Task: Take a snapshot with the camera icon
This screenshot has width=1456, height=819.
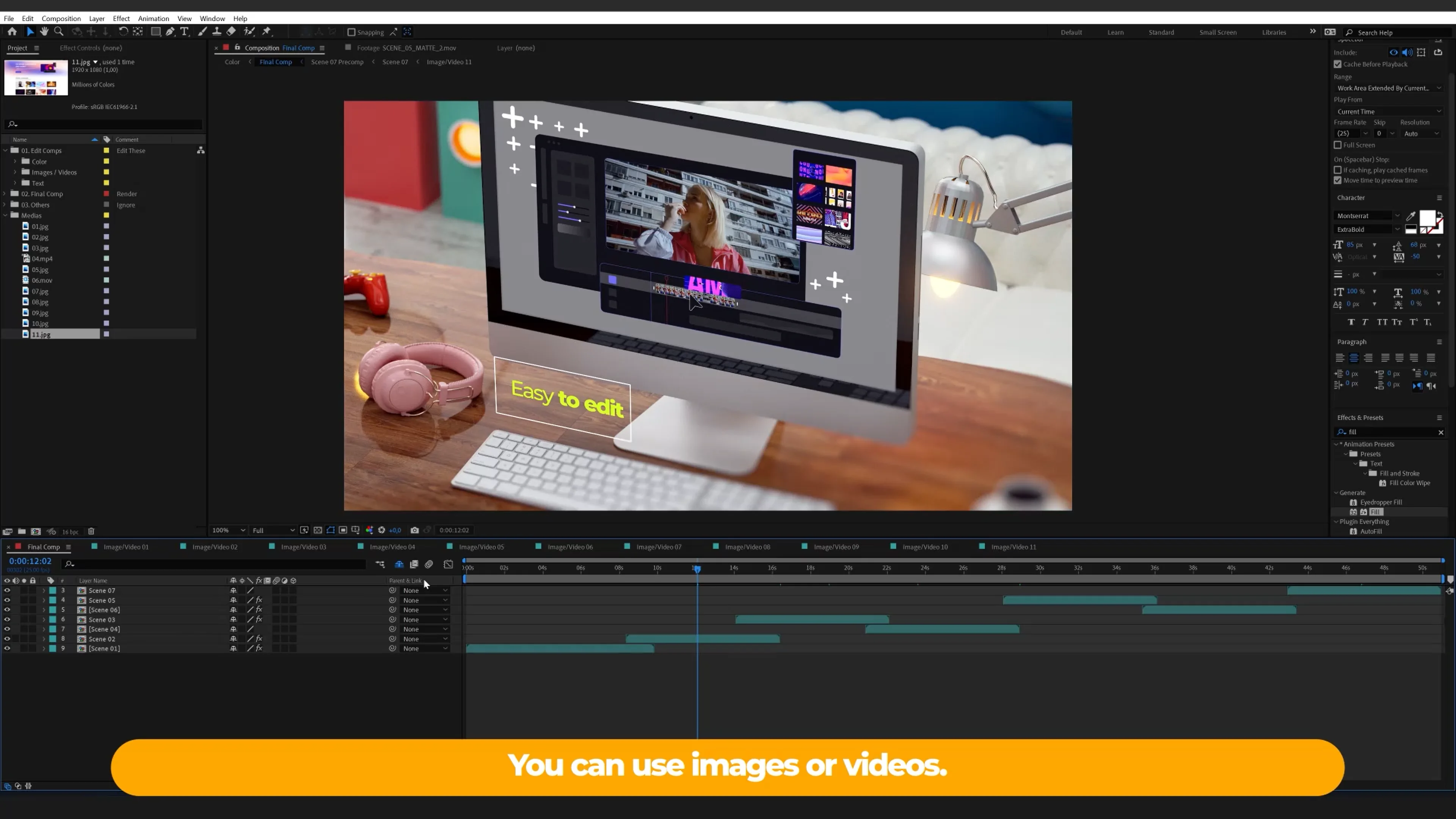Action: pos(414,530)
